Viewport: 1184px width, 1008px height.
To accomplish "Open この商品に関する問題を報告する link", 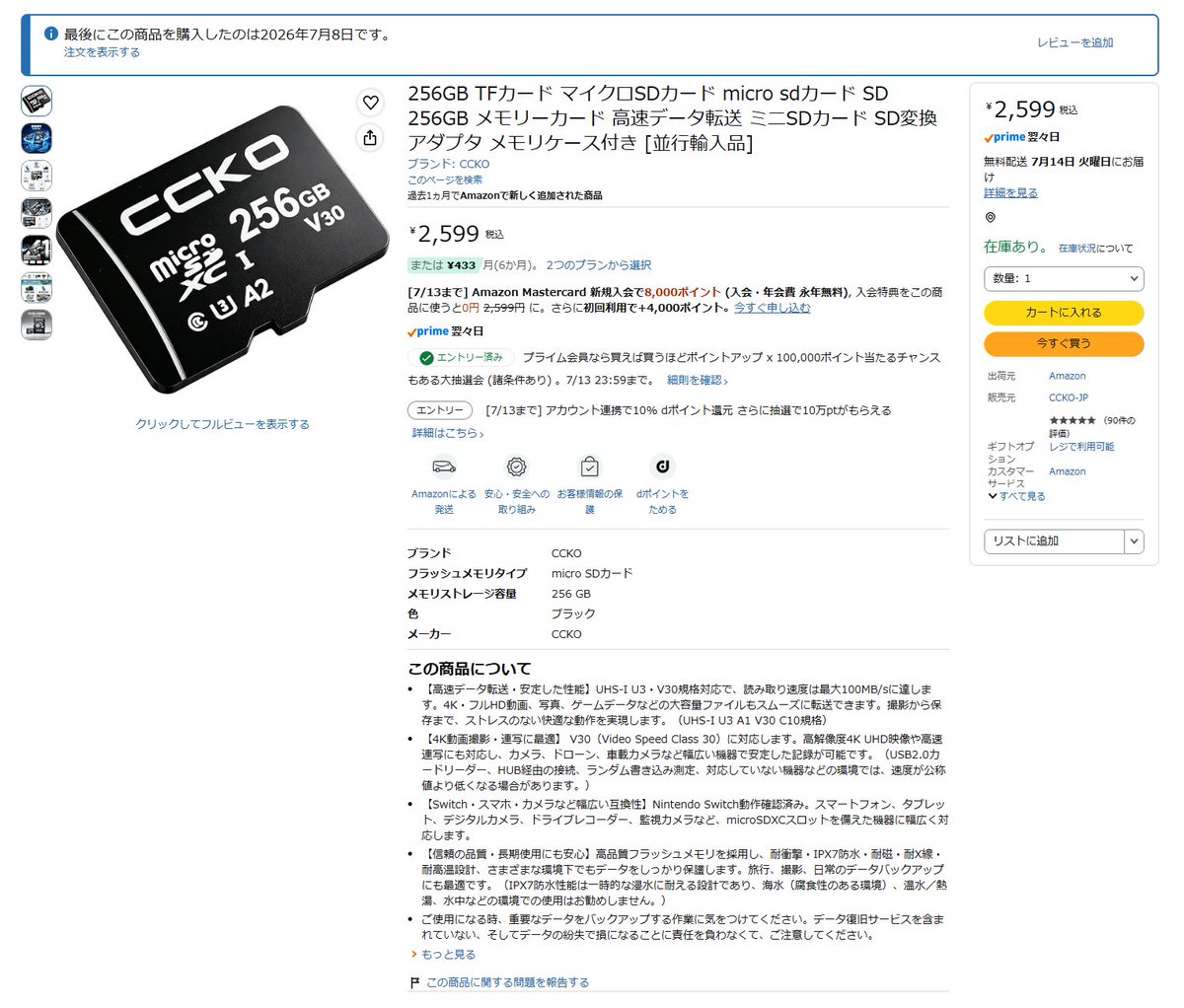I will pyautogui.click(x=507, y=982).
